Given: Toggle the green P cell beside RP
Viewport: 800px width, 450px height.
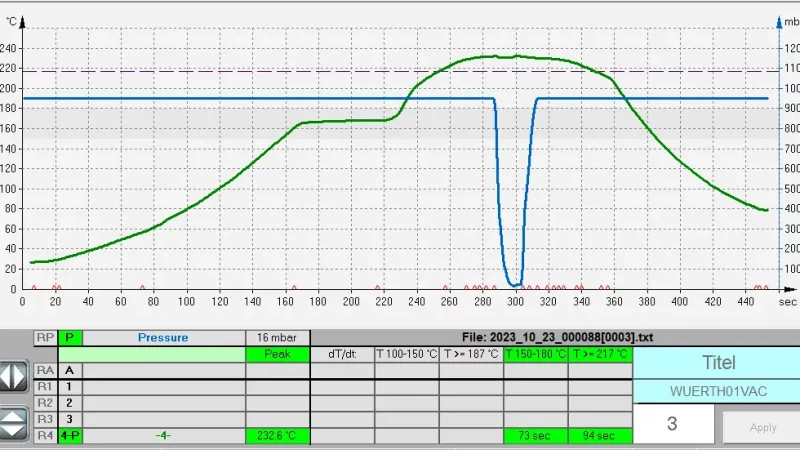Looking at the screenshot, I should pos(70,338).
